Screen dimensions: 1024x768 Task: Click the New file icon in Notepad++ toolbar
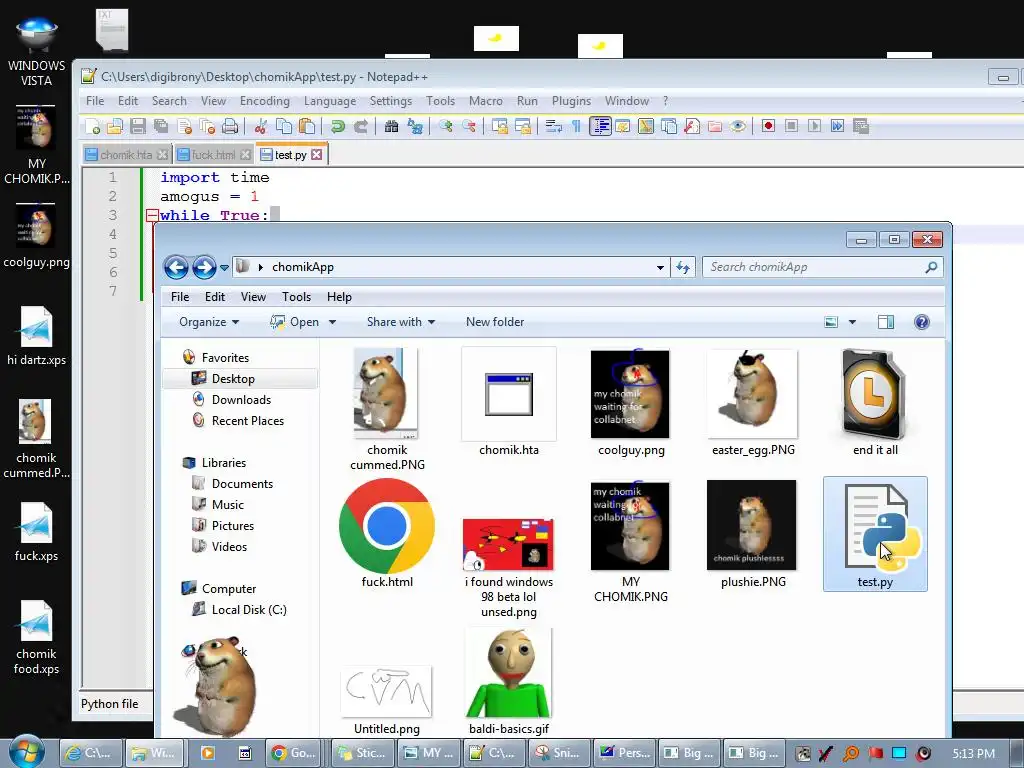pos(92,126)
